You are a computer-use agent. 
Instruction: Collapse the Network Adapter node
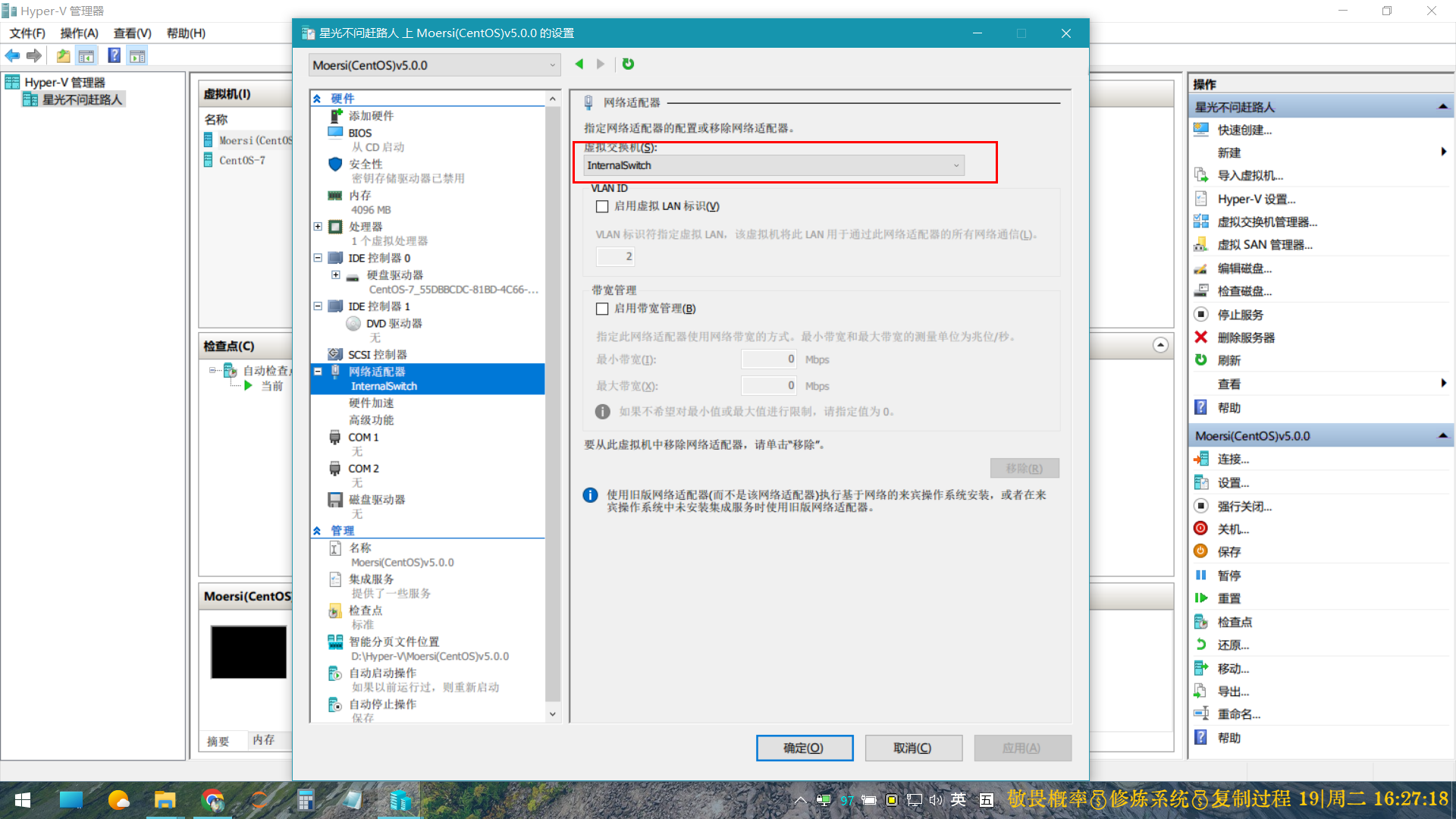(x=318, y=371)
